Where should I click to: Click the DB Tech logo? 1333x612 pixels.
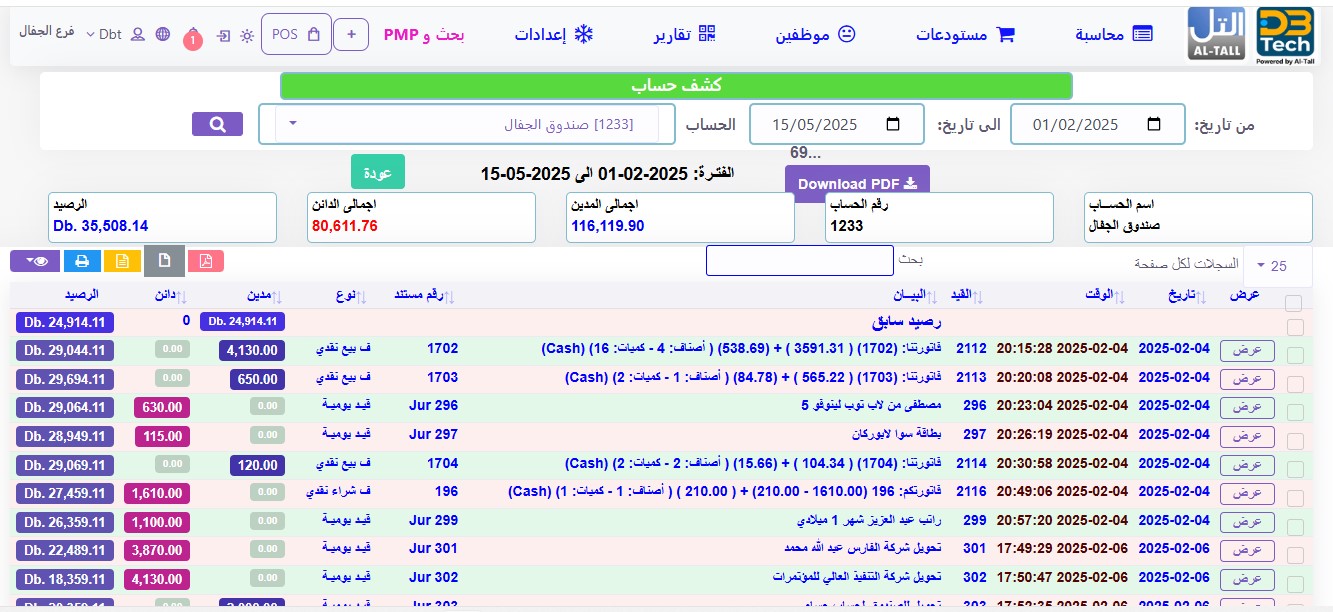point(1285,35)
